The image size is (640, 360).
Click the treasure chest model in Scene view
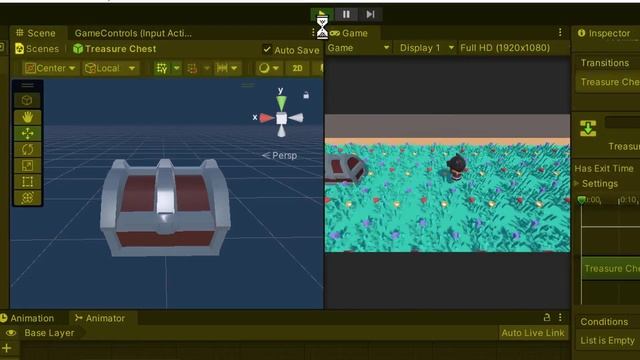click(x=165, y=208)
